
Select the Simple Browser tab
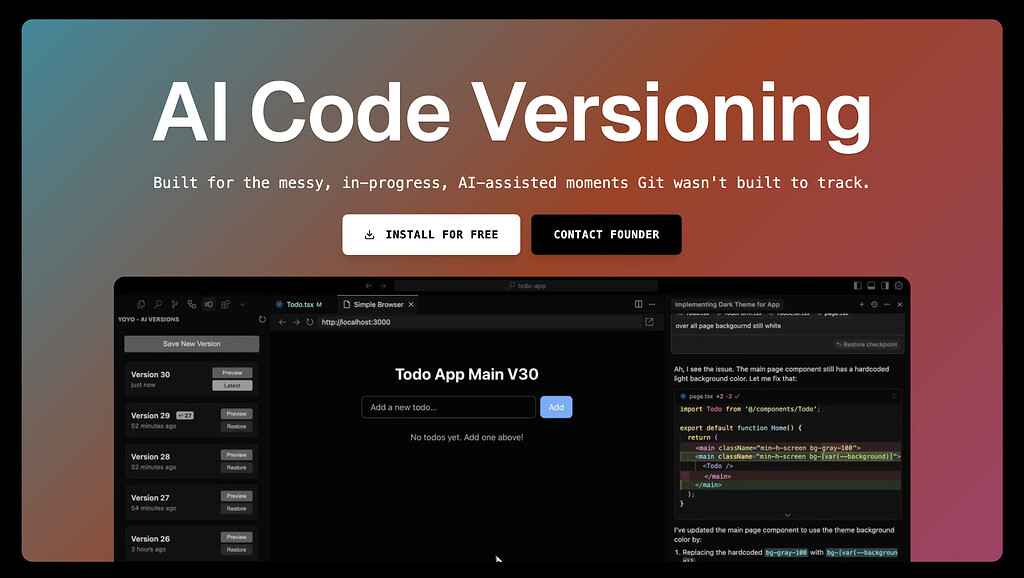pos(378,304)
